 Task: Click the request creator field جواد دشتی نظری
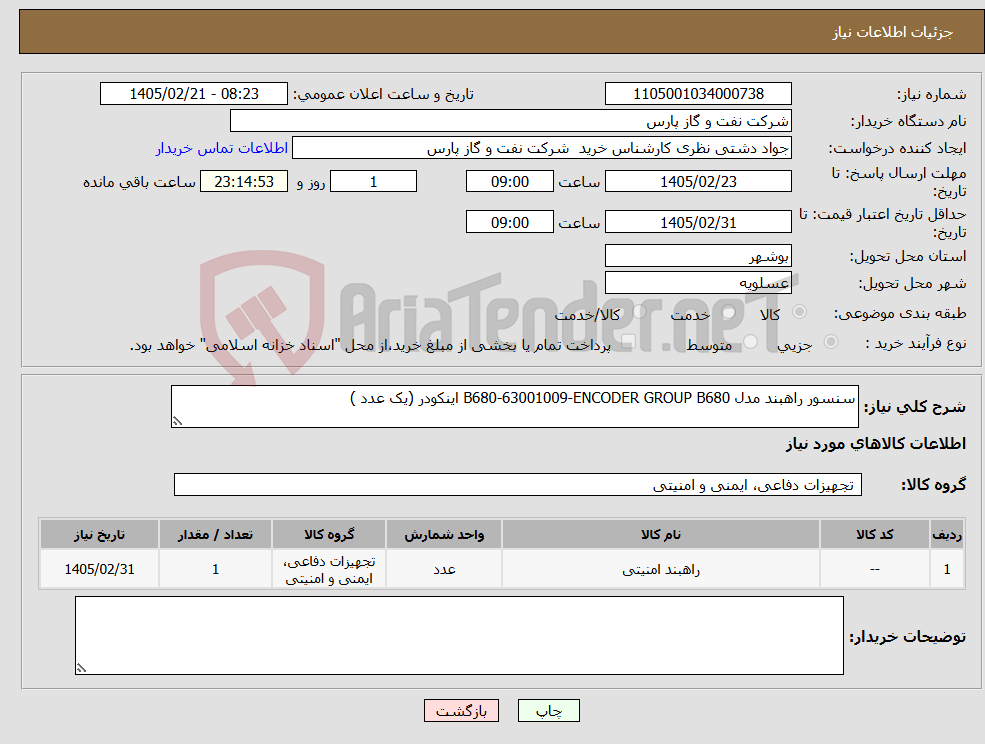point(541,148)
